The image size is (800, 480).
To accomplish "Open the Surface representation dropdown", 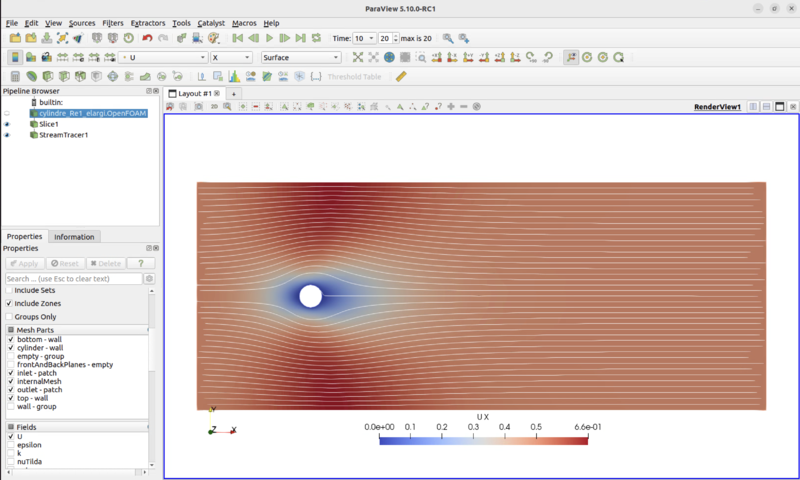I will (301, 58).
